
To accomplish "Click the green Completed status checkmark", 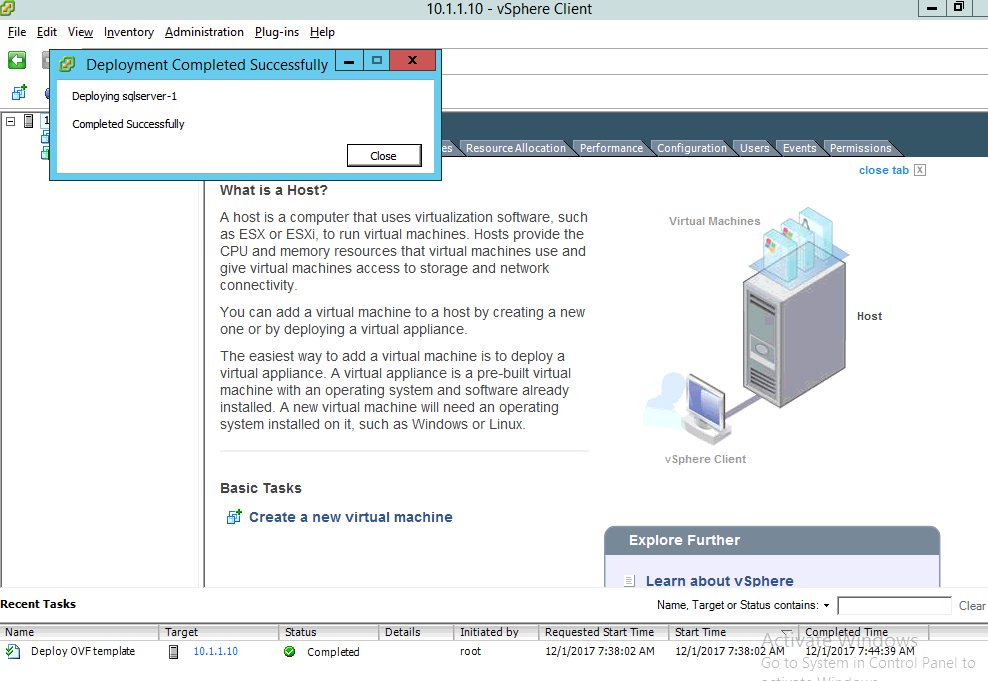I will click(x=290, y=651).
